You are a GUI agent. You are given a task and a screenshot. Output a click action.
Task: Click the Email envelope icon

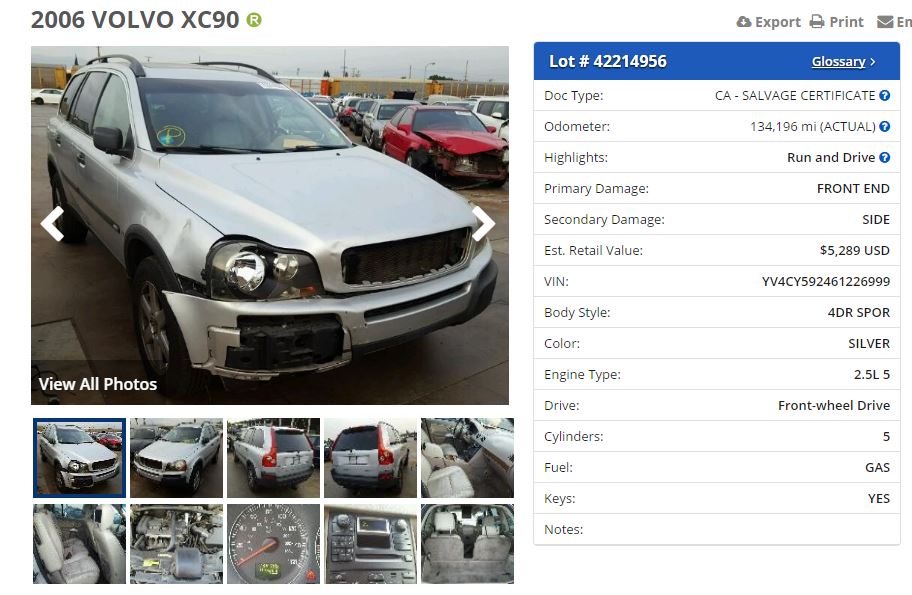[885, 22]
